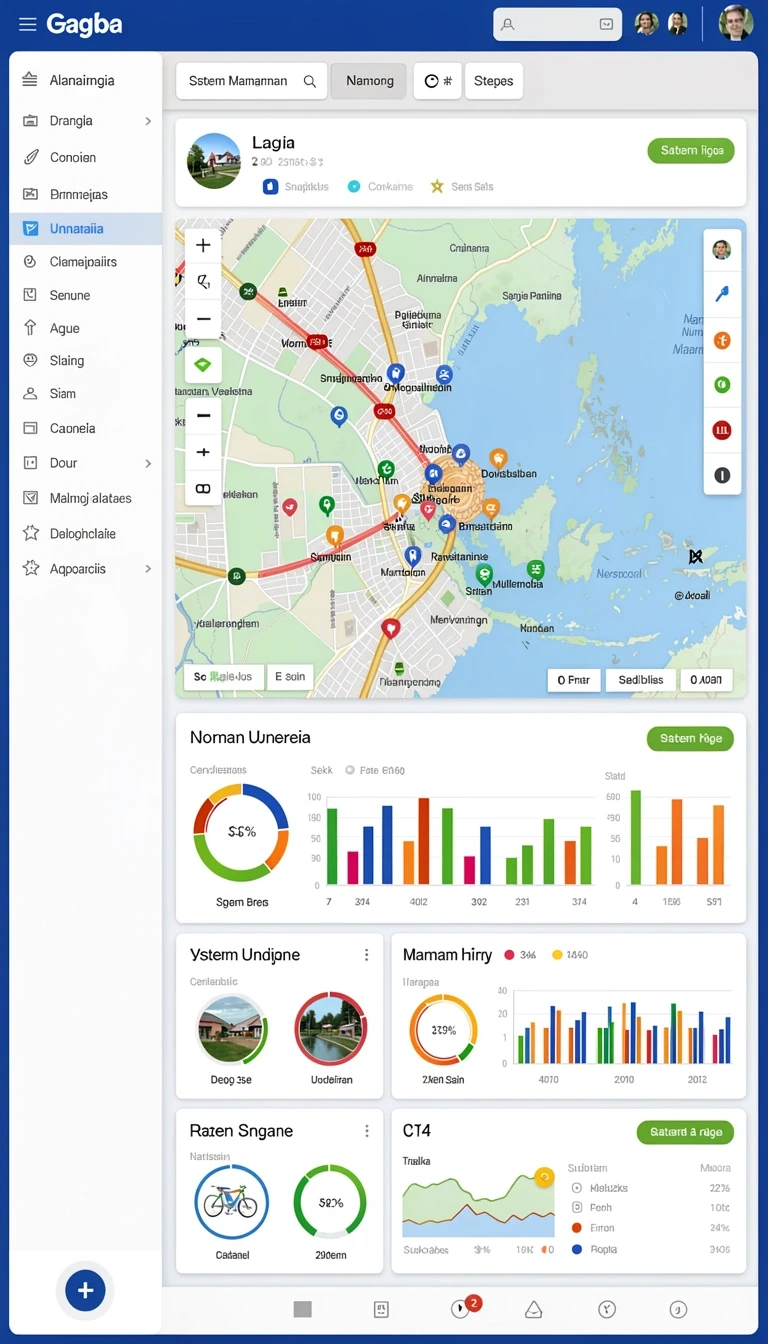Click the Deog 3se building thumbnail

tap(231, 1029)
